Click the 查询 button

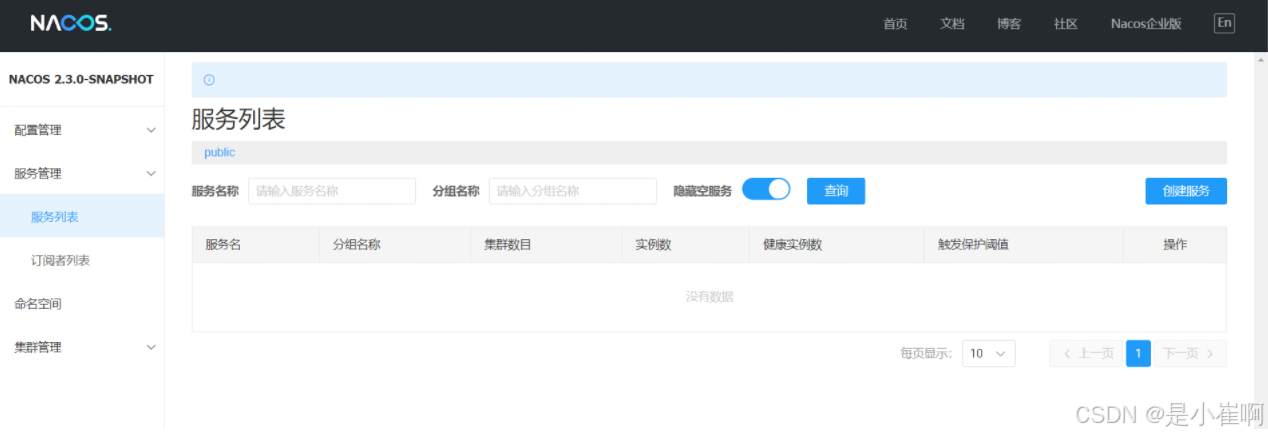click(836, 191)
